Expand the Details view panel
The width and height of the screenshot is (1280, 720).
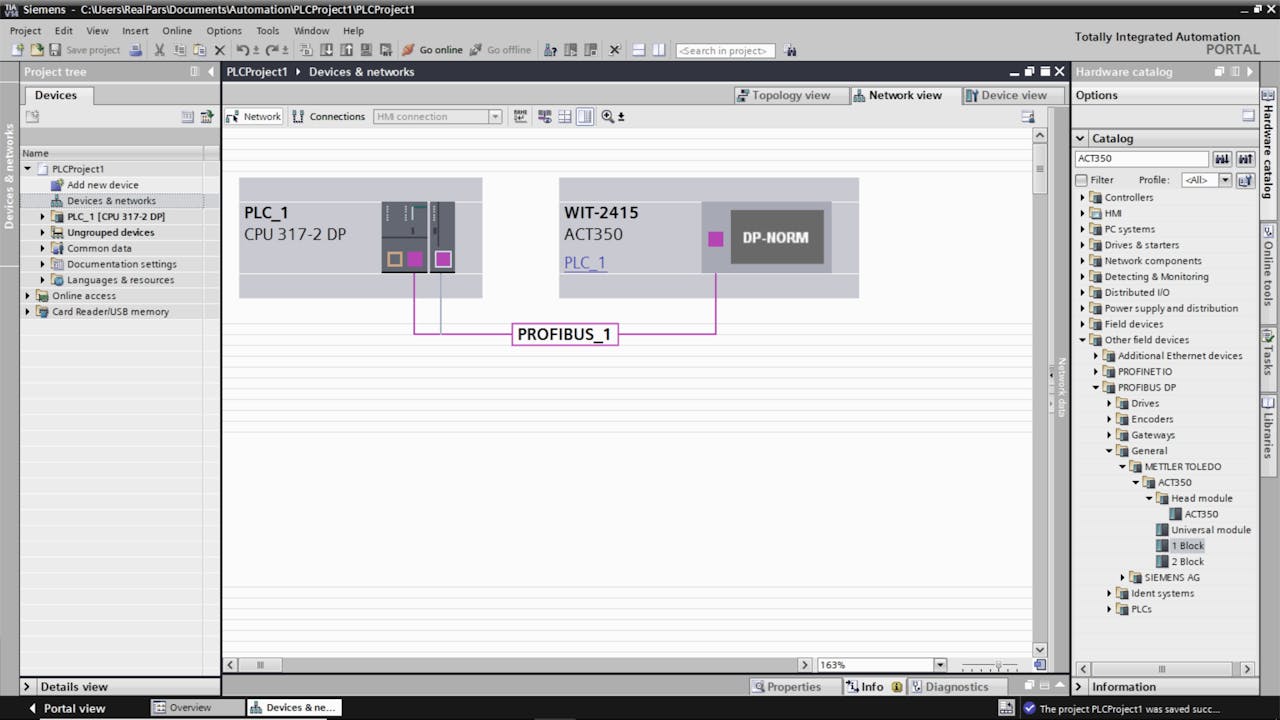28,687
